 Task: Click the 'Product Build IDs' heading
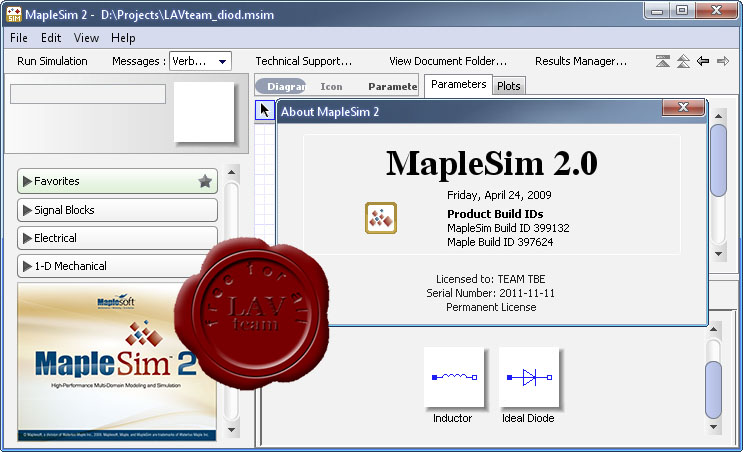pos(495,214)
